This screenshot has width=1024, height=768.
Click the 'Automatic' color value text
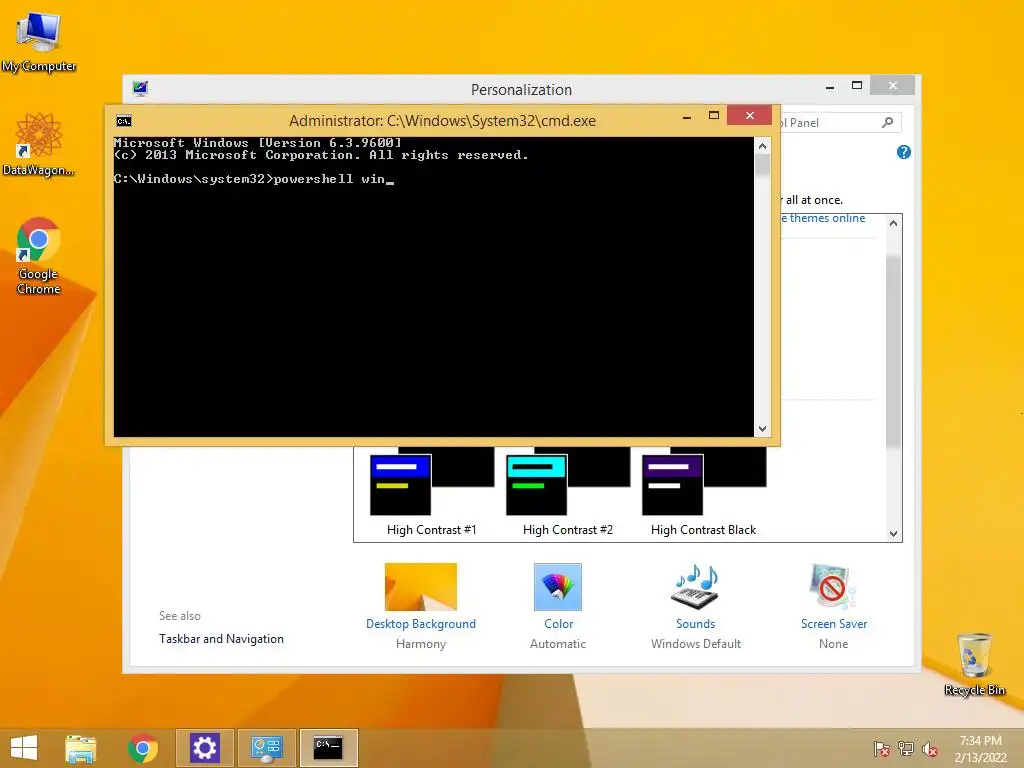click(558, 644)
